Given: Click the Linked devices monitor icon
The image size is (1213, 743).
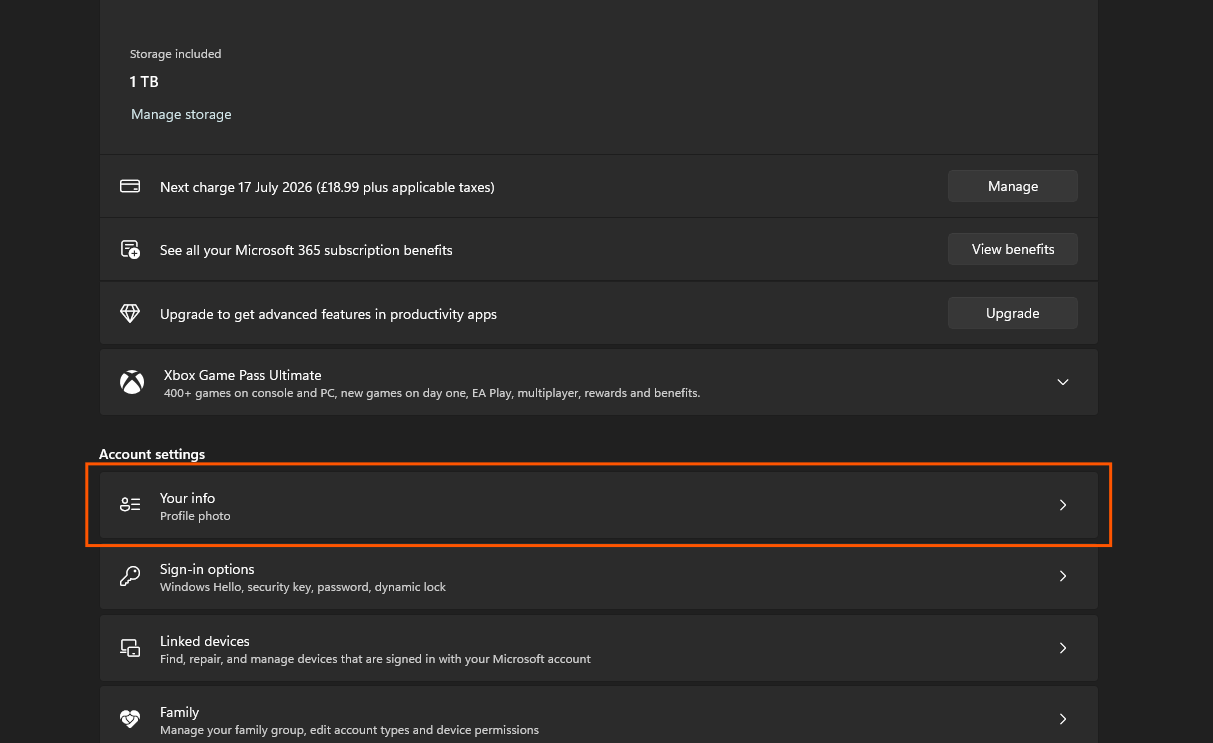Looking at the screenshot, I should click(130, 648).
